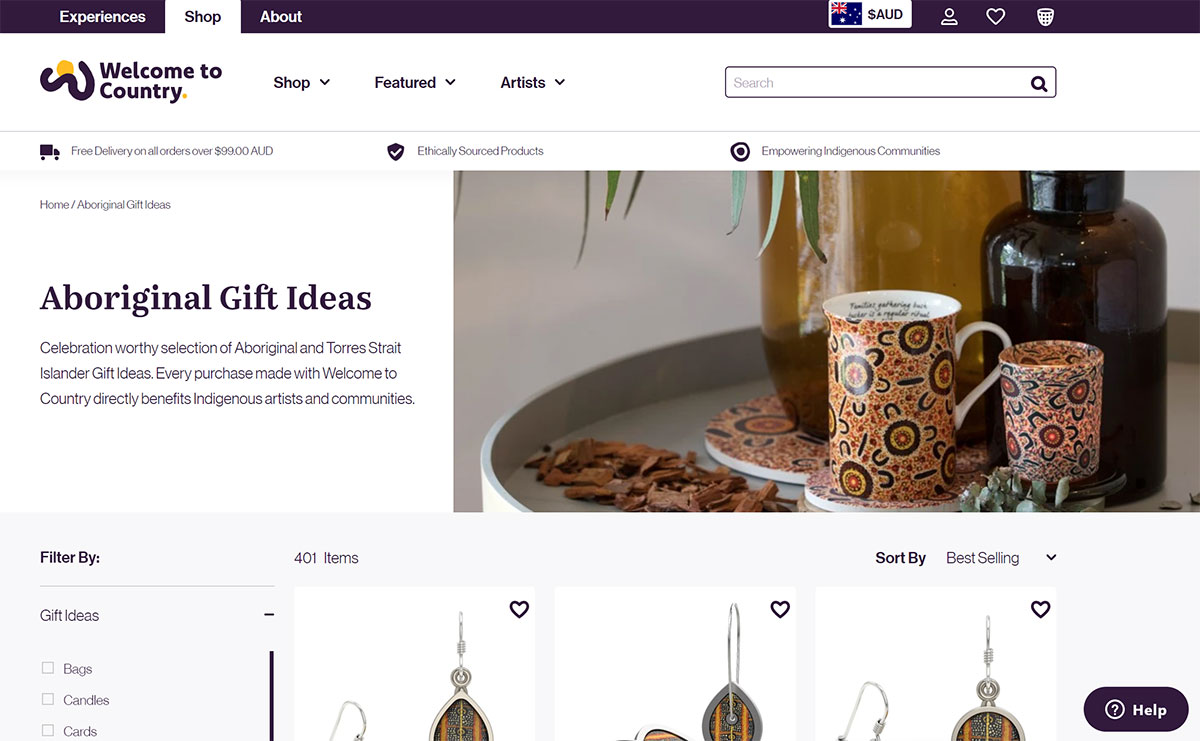This screenshot has width=1200, height=741.
Task: Expand the Shop navigation dropdown
Action: pos(302,83)
